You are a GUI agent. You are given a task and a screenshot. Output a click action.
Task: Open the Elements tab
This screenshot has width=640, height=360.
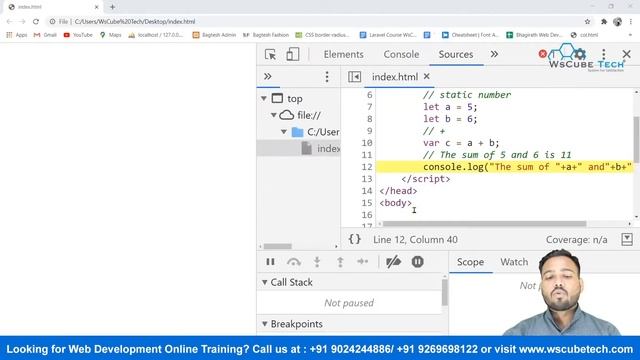[343, 54]
